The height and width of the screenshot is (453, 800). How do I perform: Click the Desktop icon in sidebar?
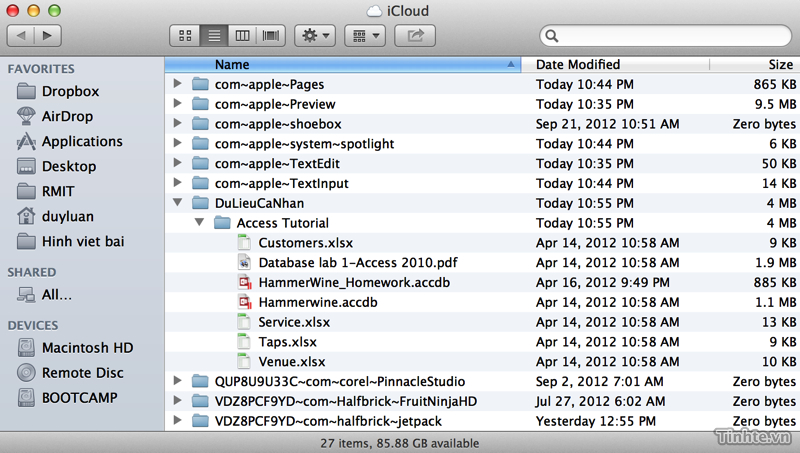point(26,166)
